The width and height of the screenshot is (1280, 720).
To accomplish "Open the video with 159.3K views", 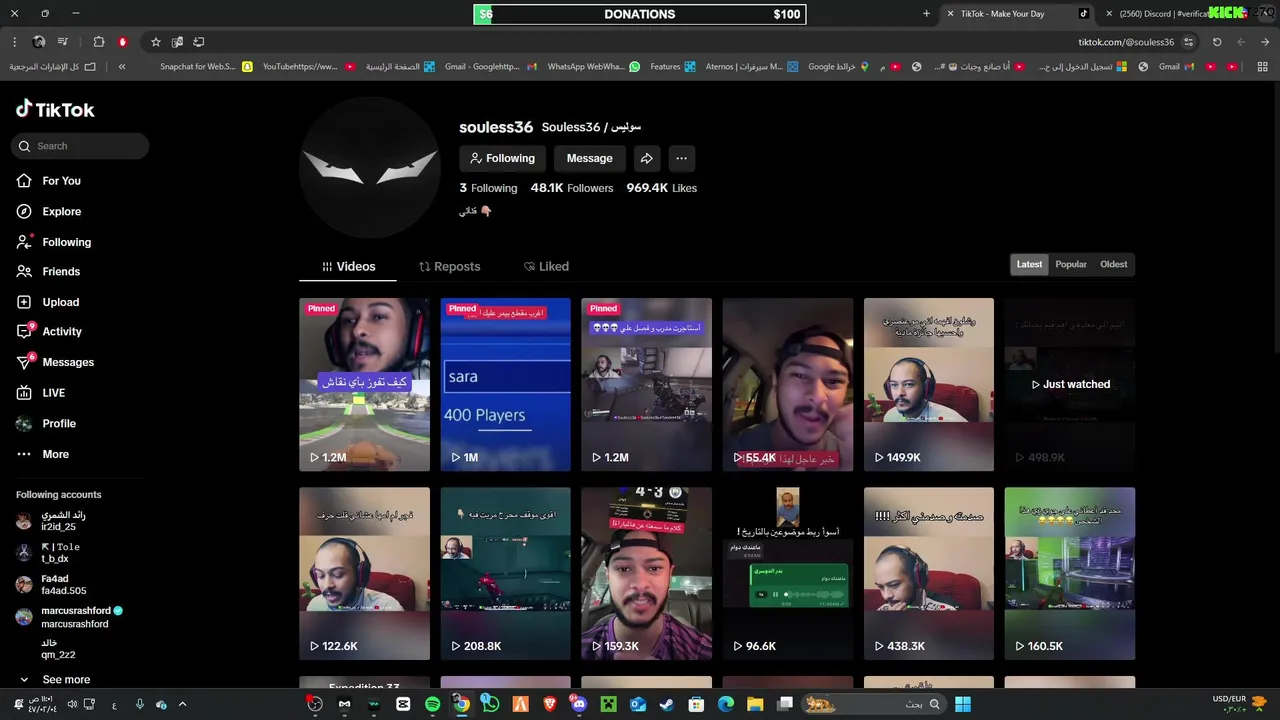I will click(646, 573).
